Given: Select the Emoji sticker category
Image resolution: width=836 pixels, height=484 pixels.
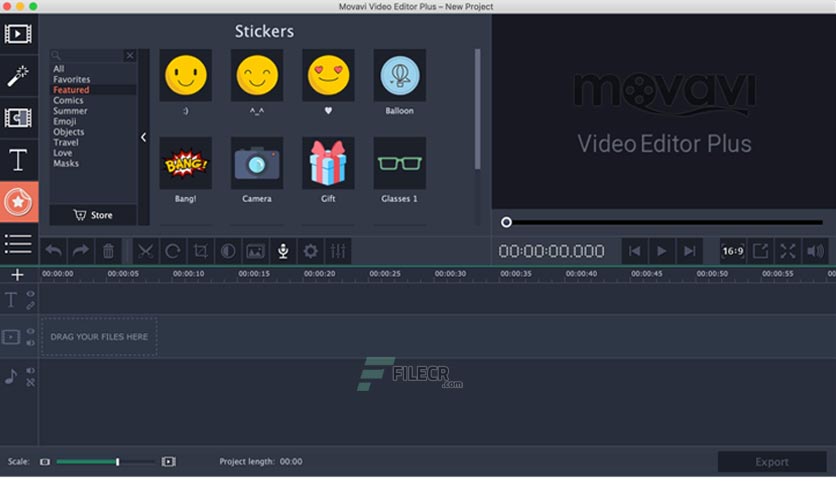Looking at the screenshot, I should [65, 121].
